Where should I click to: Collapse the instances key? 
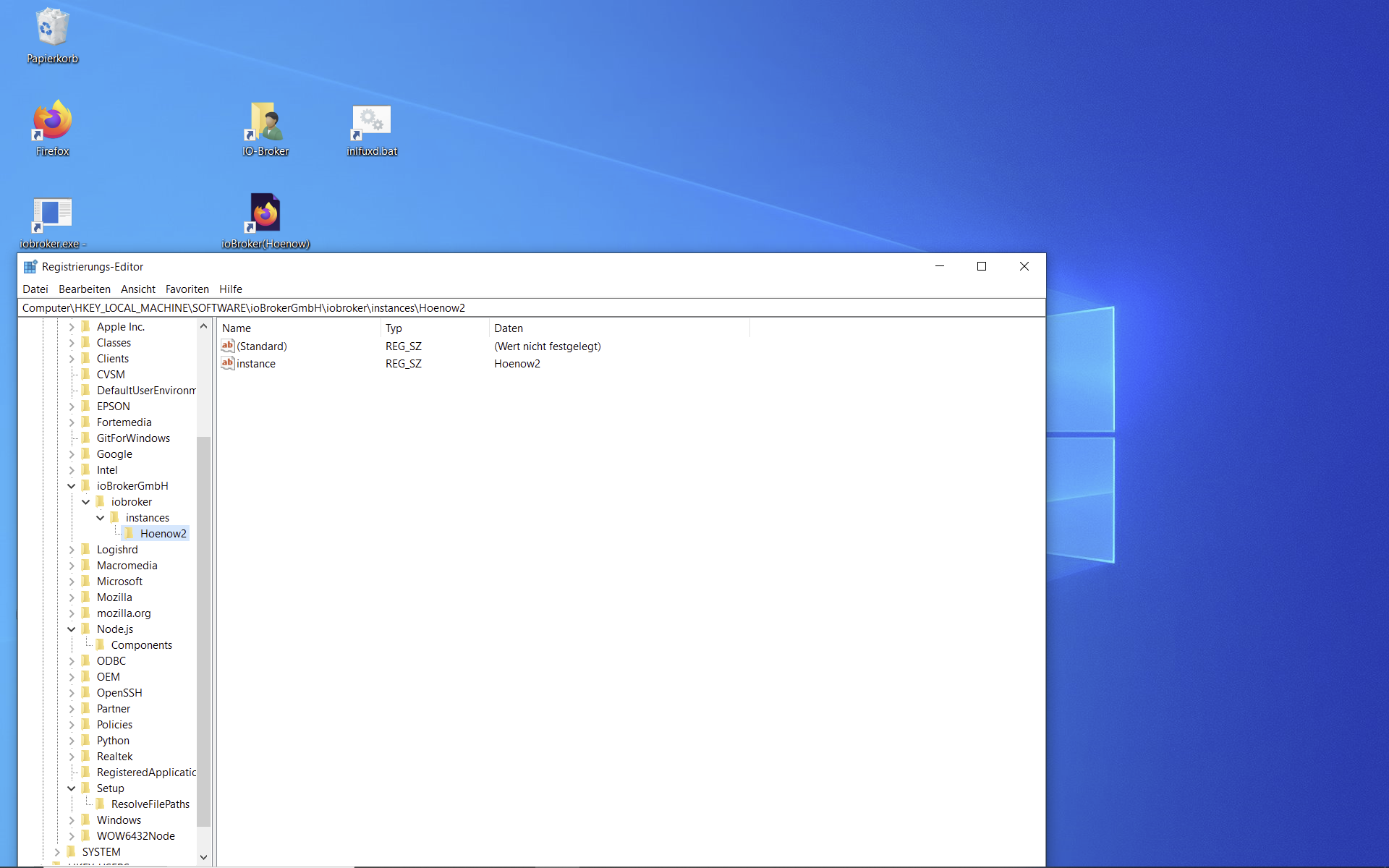pos(101,518)
